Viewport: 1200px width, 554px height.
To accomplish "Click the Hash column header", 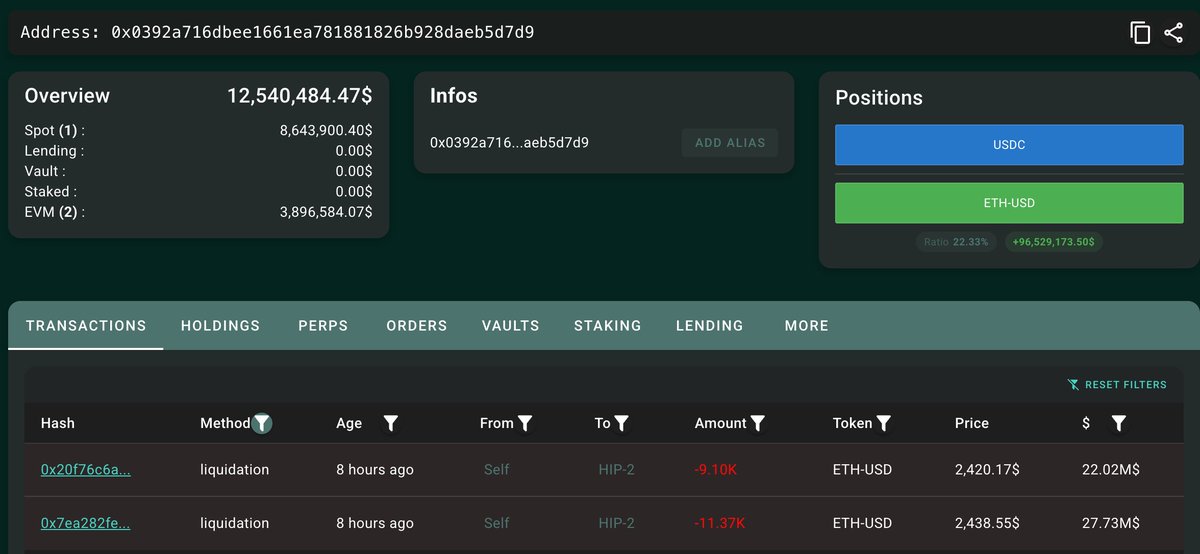I will (57, 423).
